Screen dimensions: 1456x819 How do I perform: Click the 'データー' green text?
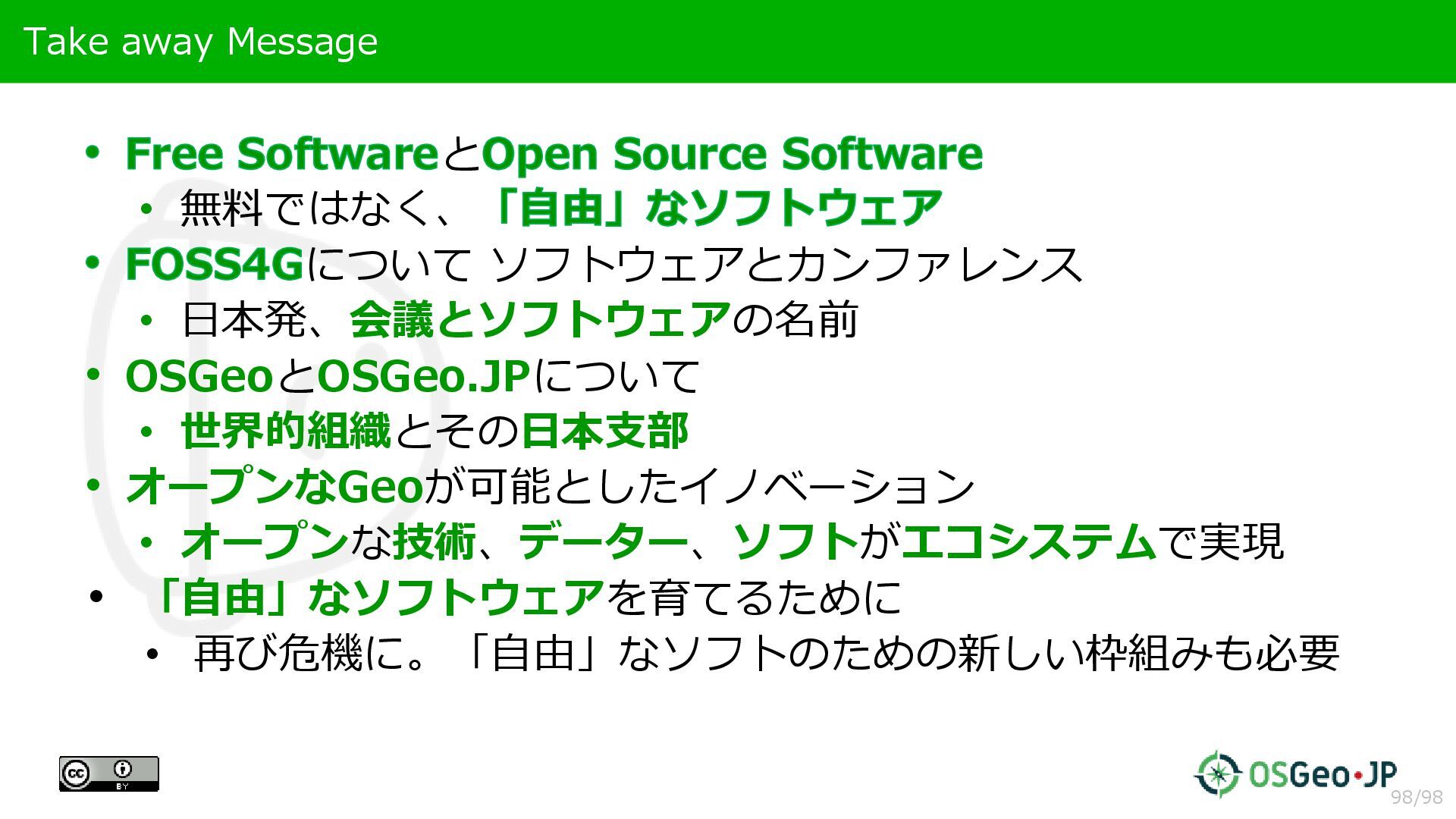point(603,541)
